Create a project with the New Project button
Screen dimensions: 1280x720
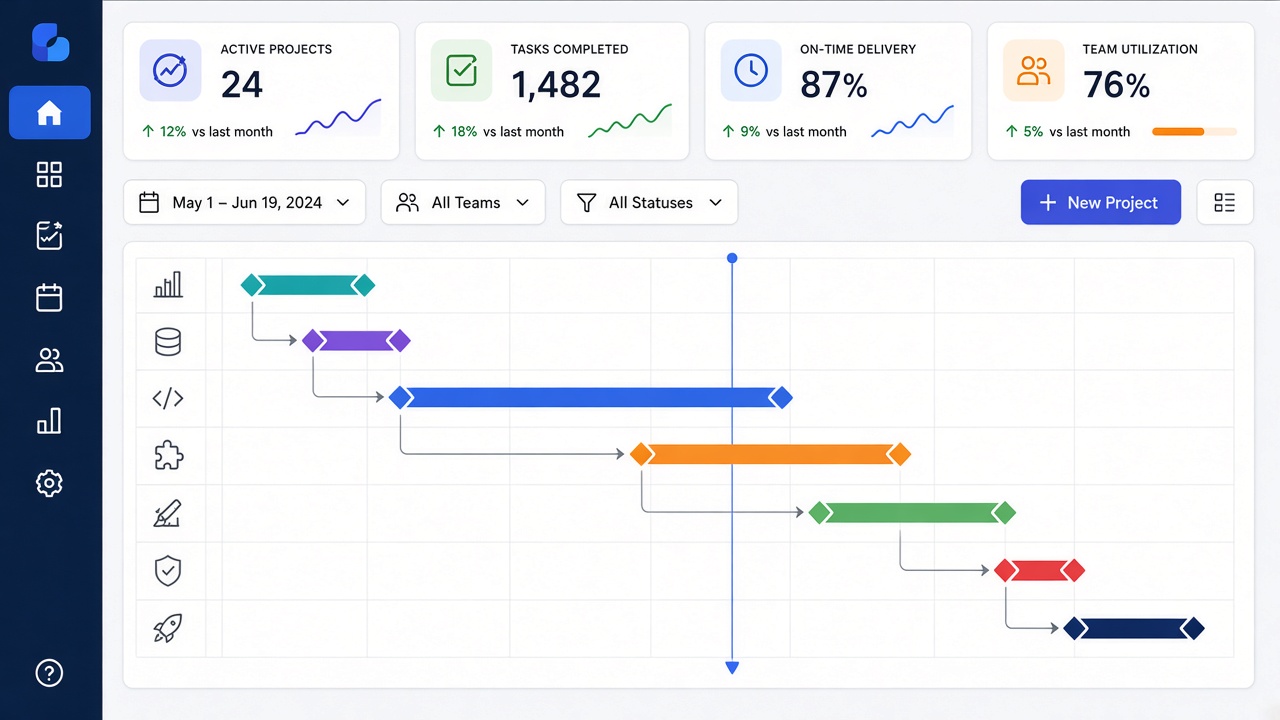[1101, 203]
